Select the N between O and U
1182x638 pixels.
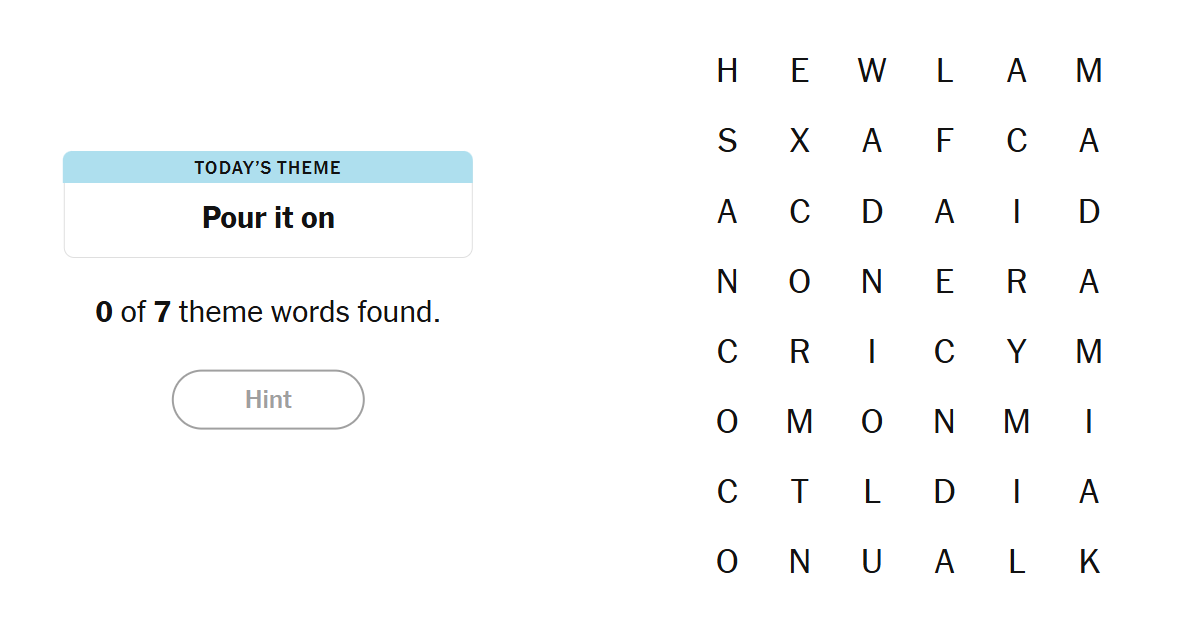(x=799, y=562)
